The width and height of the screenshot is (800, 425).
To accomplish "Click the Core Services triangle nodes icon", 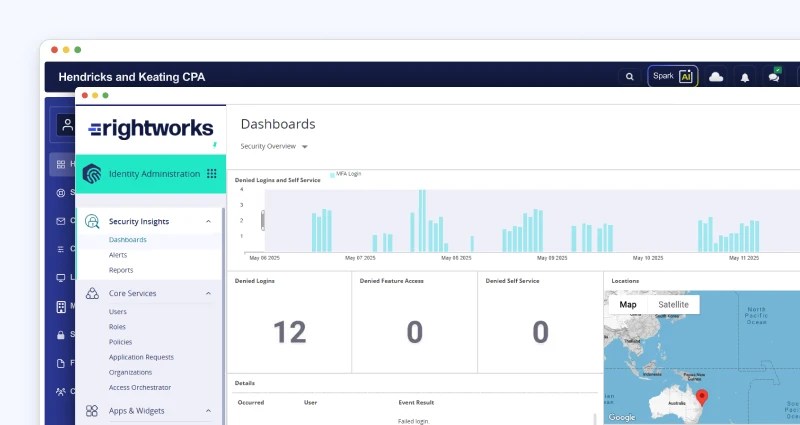I will 92,293.
